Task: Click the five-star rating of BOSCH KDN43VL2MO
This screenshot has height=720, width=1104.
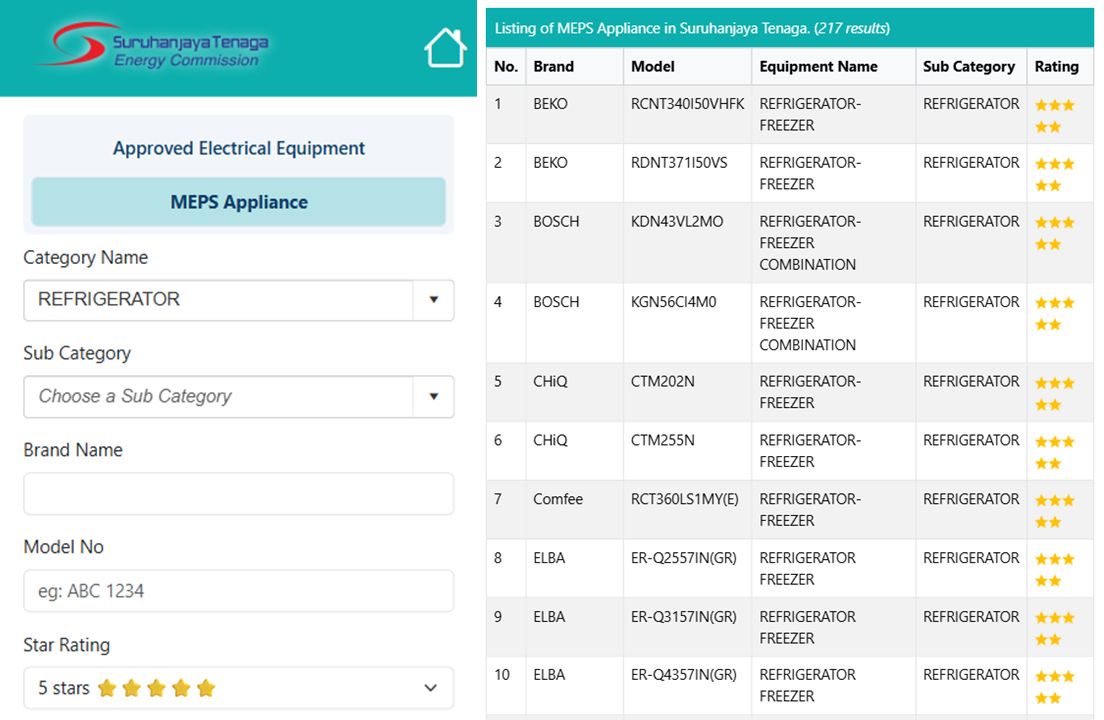Action: click(1054, 233)
